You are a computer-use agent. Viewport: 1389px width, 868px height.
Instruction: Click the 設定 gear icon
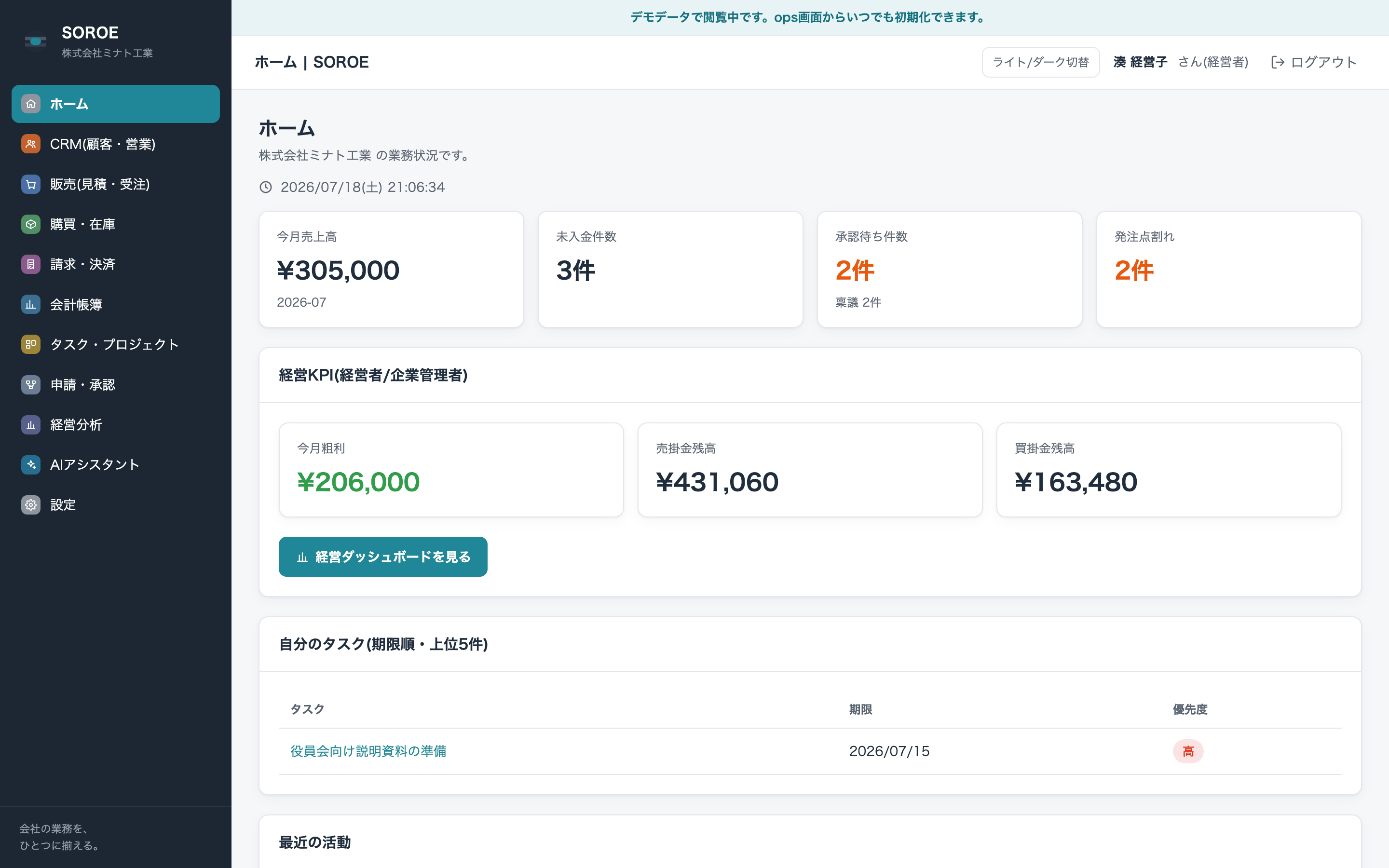coord(31,504)
